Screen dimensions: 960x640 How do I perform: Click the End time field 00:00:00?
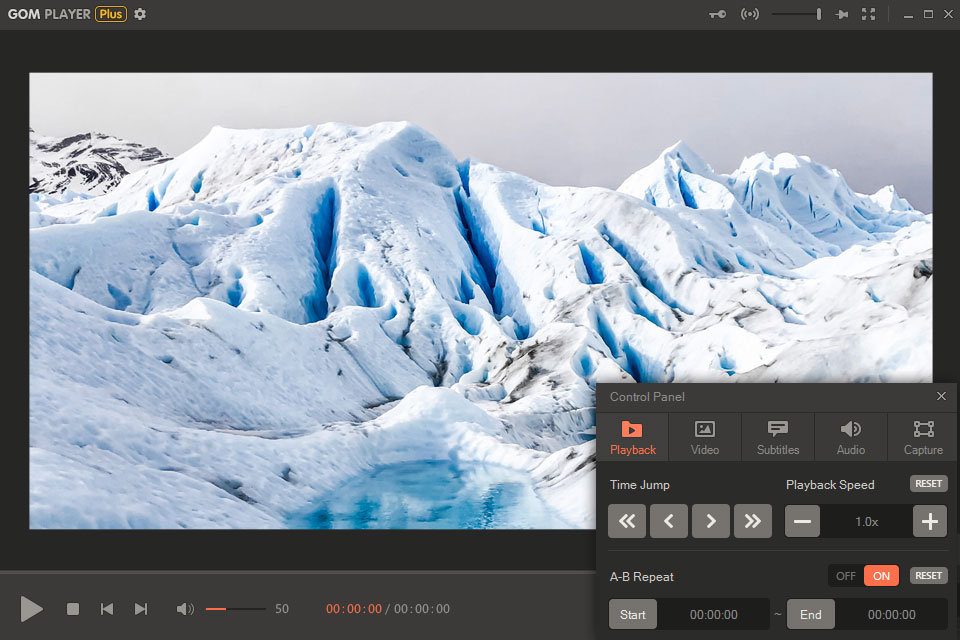pos(891,614)
